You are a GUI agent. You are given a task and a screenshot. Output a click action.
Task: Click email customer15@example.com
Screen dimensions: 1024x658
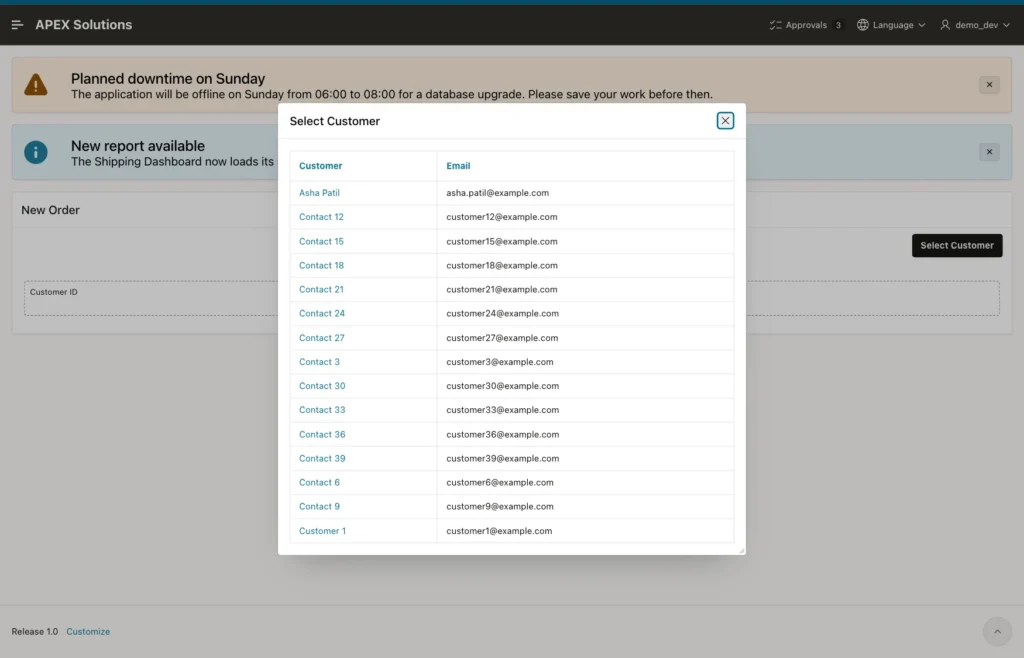pos(502,241)
